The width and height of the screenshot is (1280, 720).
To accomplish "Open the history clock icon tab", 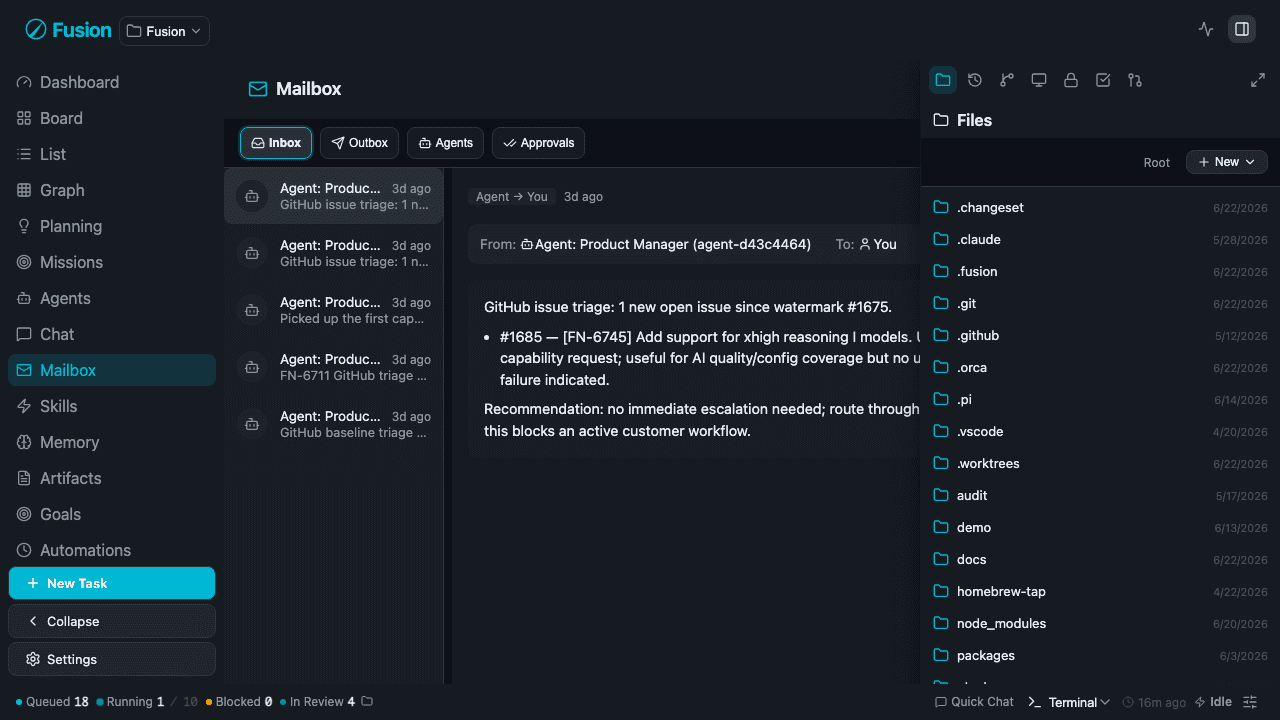I will [x=975, y=80].
